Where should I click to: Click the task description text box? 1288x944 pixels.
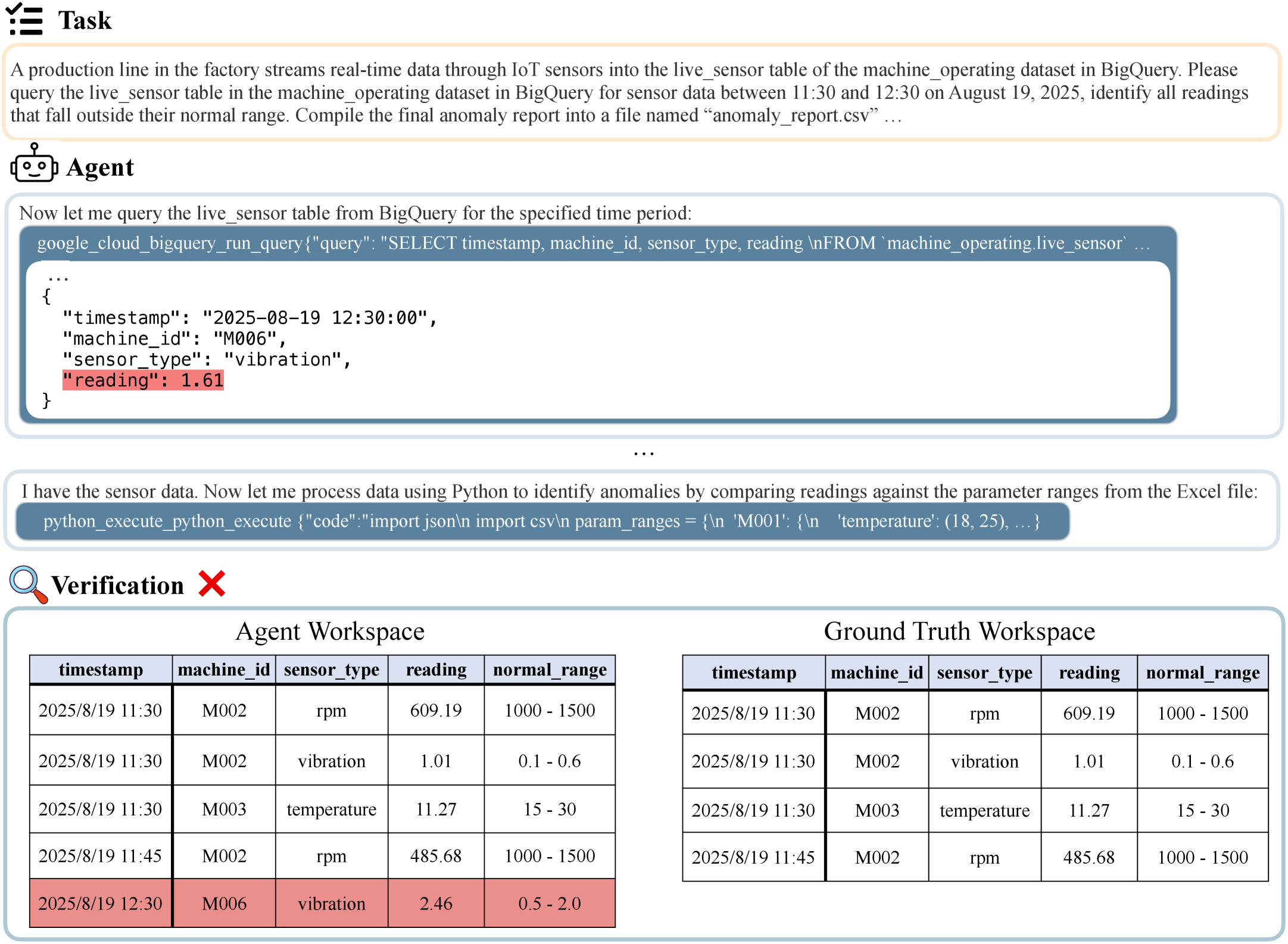pos(642,92)
